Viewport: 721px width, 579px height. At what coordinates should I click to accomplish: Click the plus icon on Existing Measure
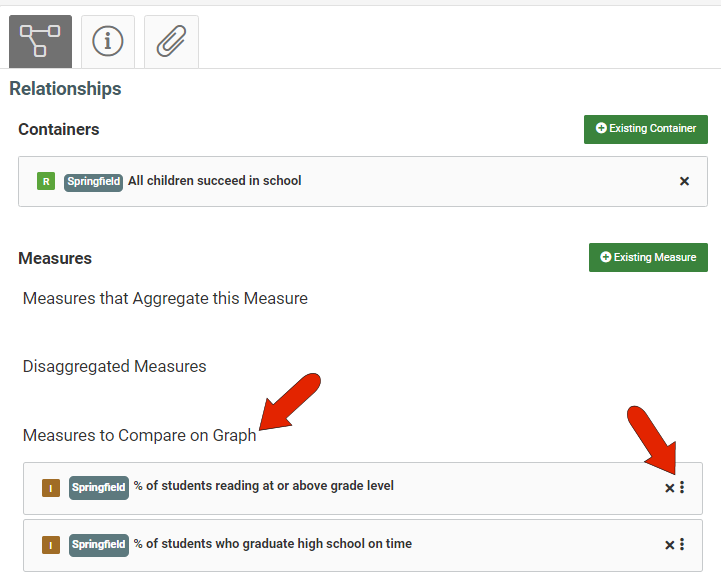pos(606,257)
